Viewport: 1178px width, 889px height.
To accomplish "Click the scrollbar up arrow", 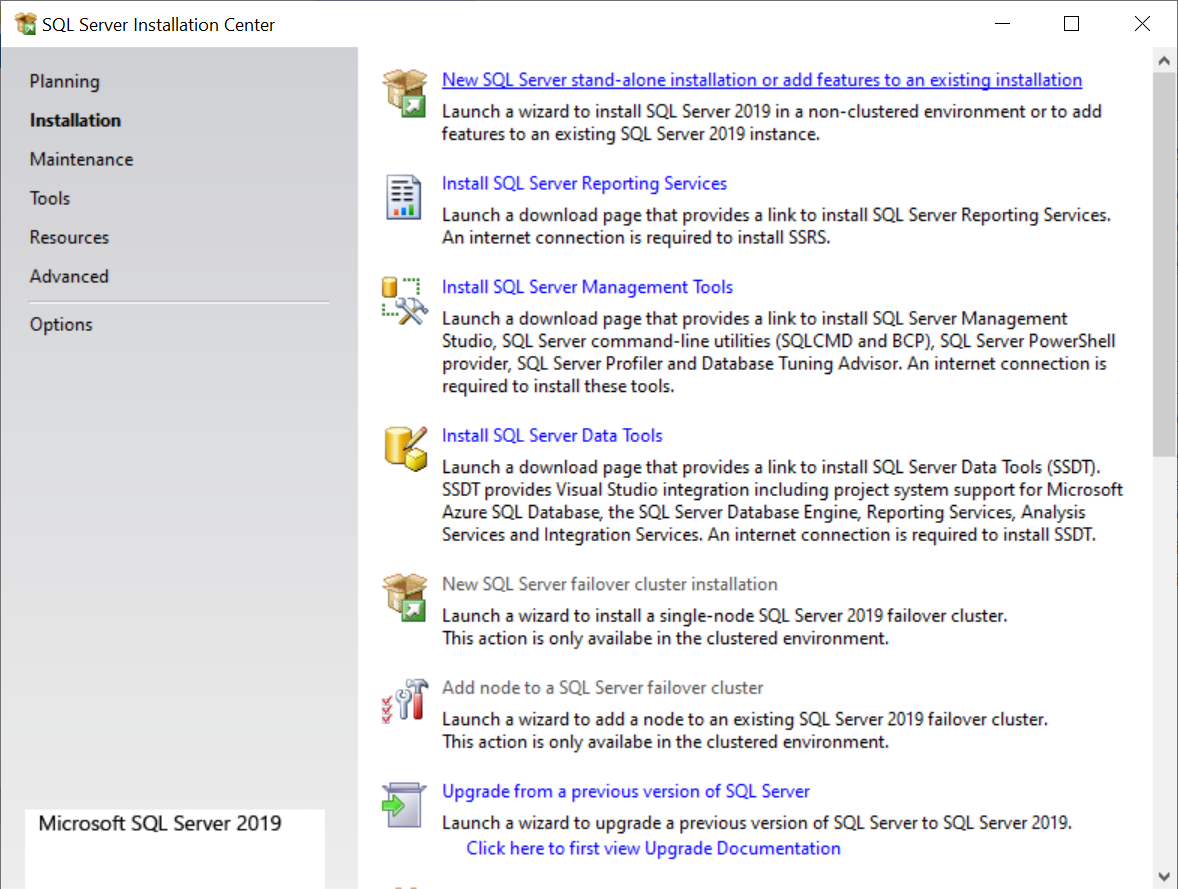I will [x=1164, y=61].
